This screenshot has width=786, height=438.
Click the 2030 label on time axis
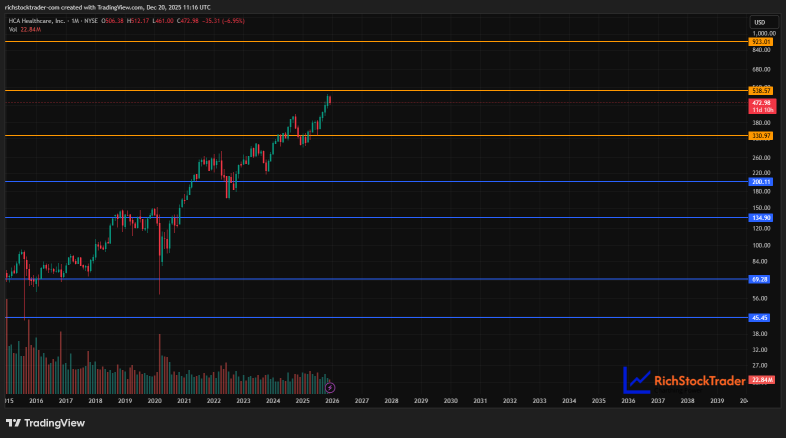451,401
